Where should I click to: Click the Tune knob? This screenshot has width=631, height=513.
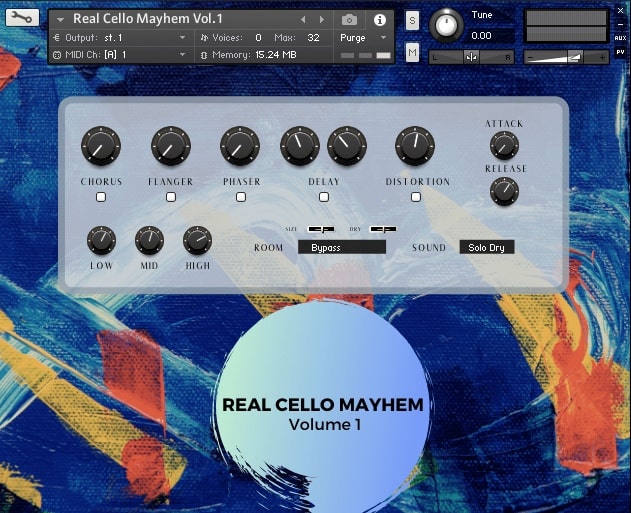tap(446, 25)
